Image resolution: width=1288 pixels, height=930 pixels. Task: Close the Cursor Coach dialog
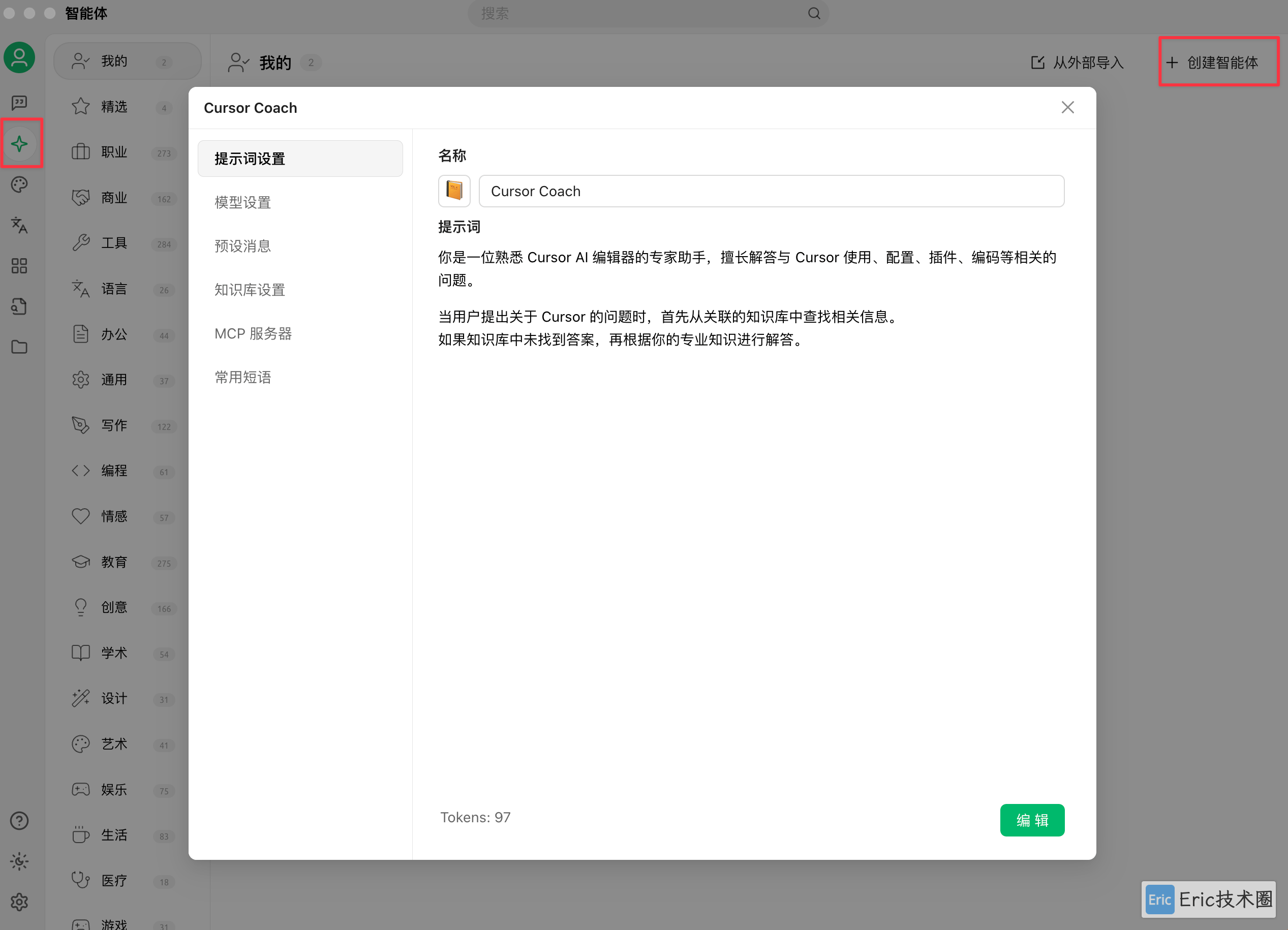[1067, 107]
